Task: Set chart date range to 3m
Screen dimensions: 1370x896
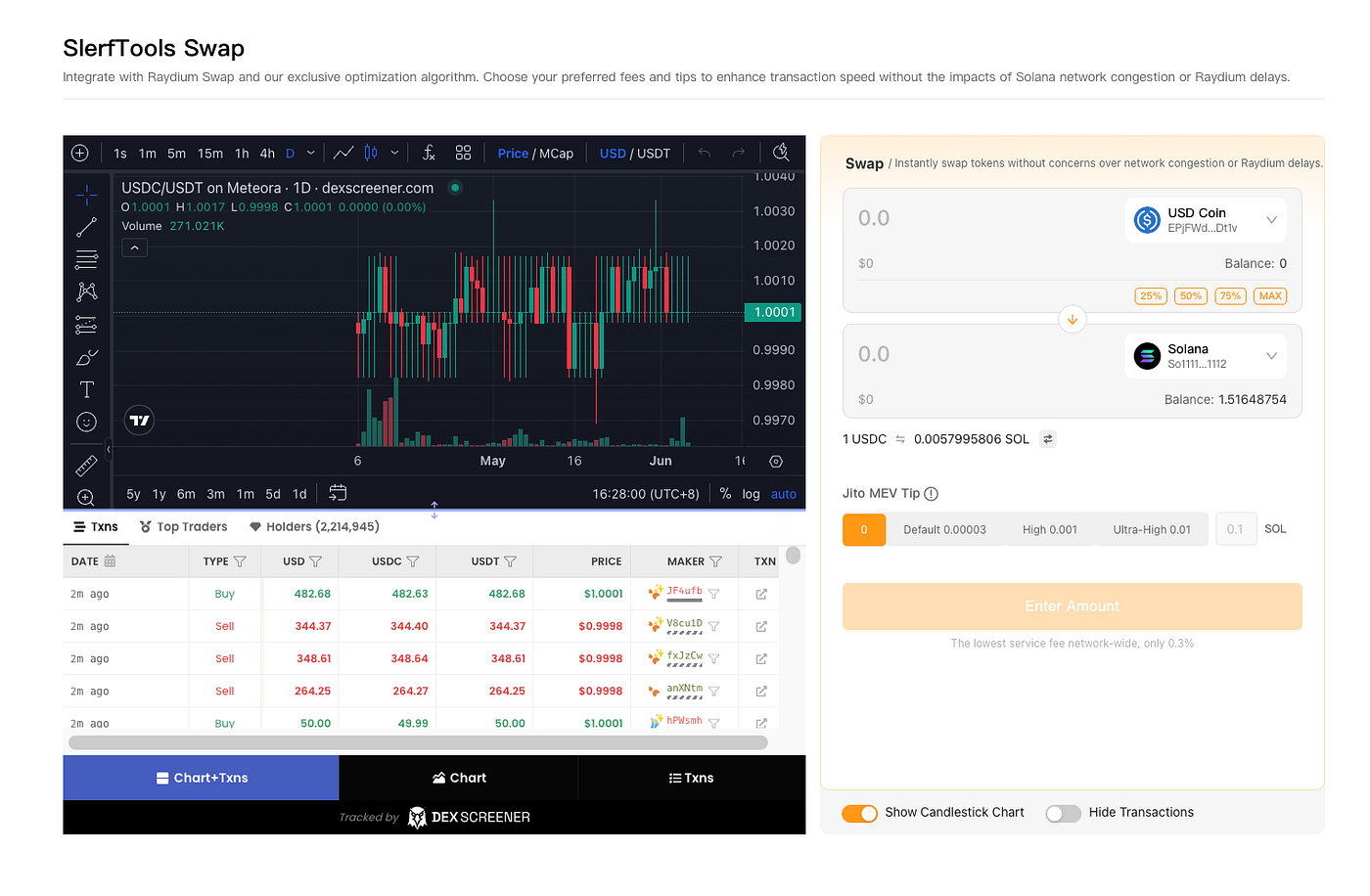Action: click(216, 494)
